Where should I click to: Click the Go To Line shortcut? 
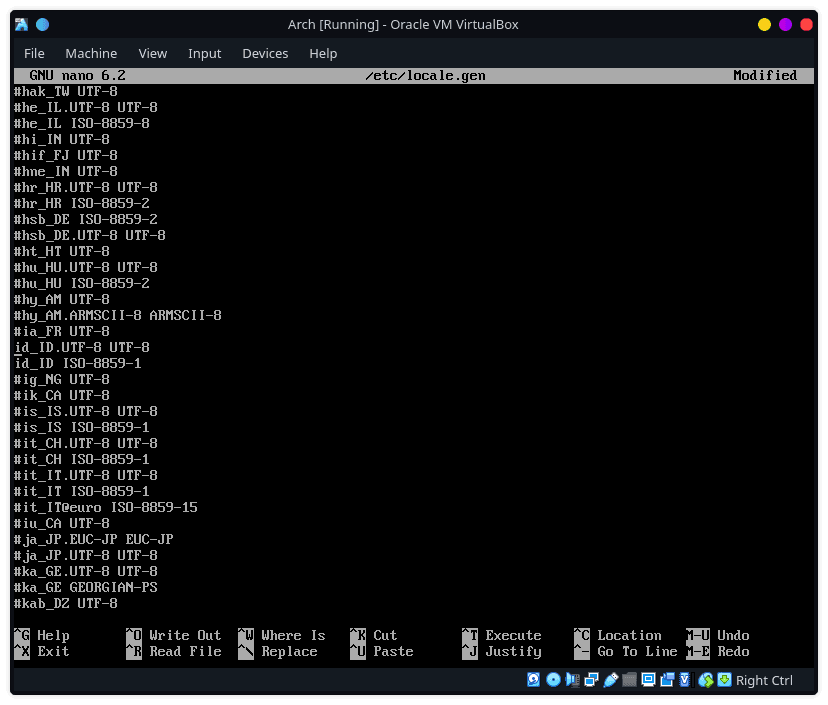626,651
